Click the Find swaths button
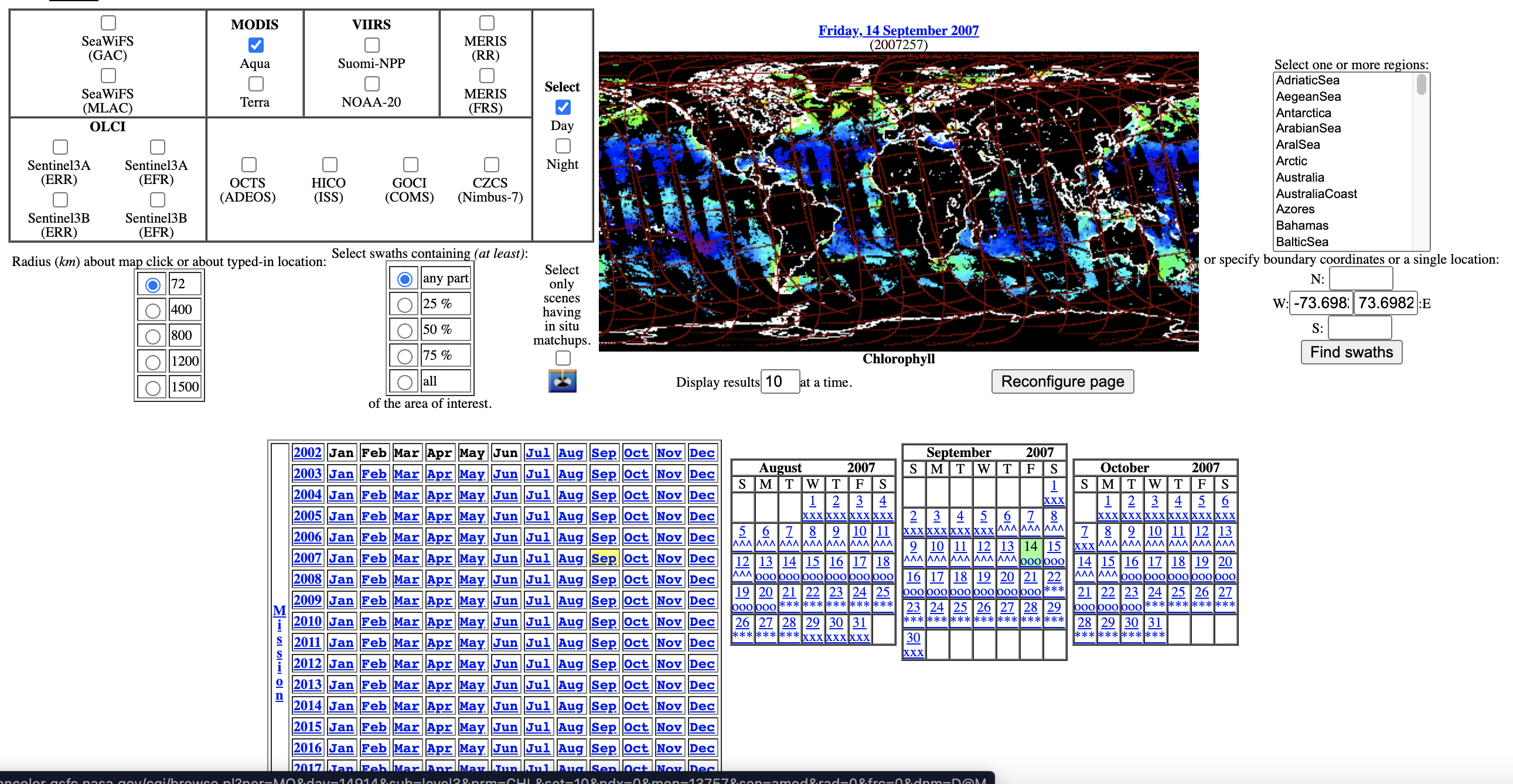This screenshot has width=1513, height=784. pyautogui.click(x=1351, y=352)
